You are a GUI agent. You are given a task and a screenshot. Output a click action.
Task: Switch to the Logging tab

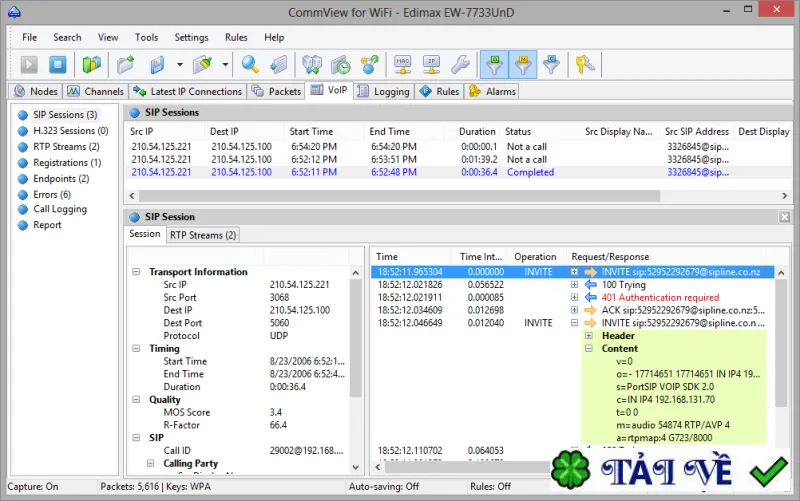(384, 91)
